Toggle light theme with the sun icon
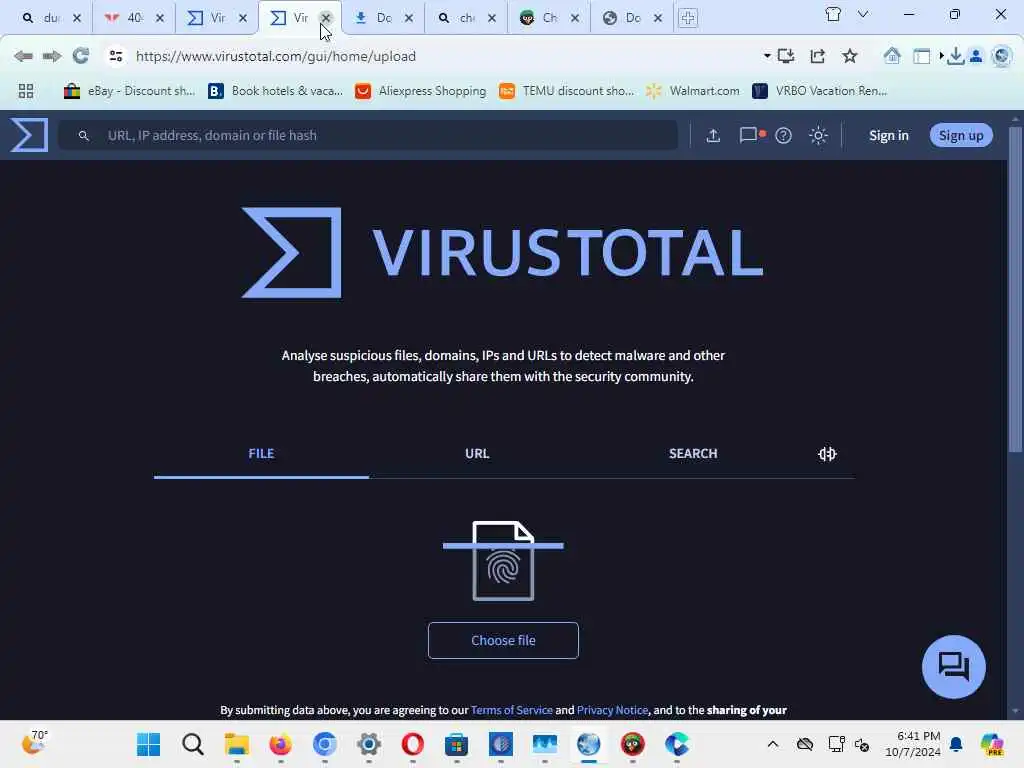 point(818,135)
